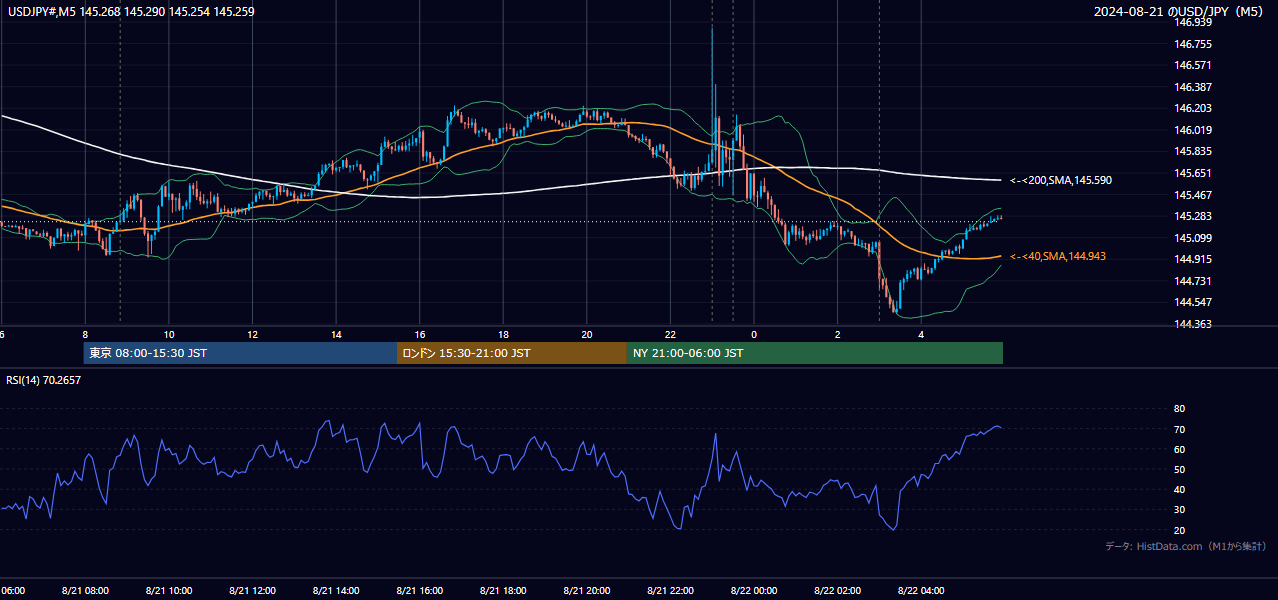
Task: Select the ロンドン 15:30-21:00 JST session bar
Action: pyautogui.click(x=512, y=353)
